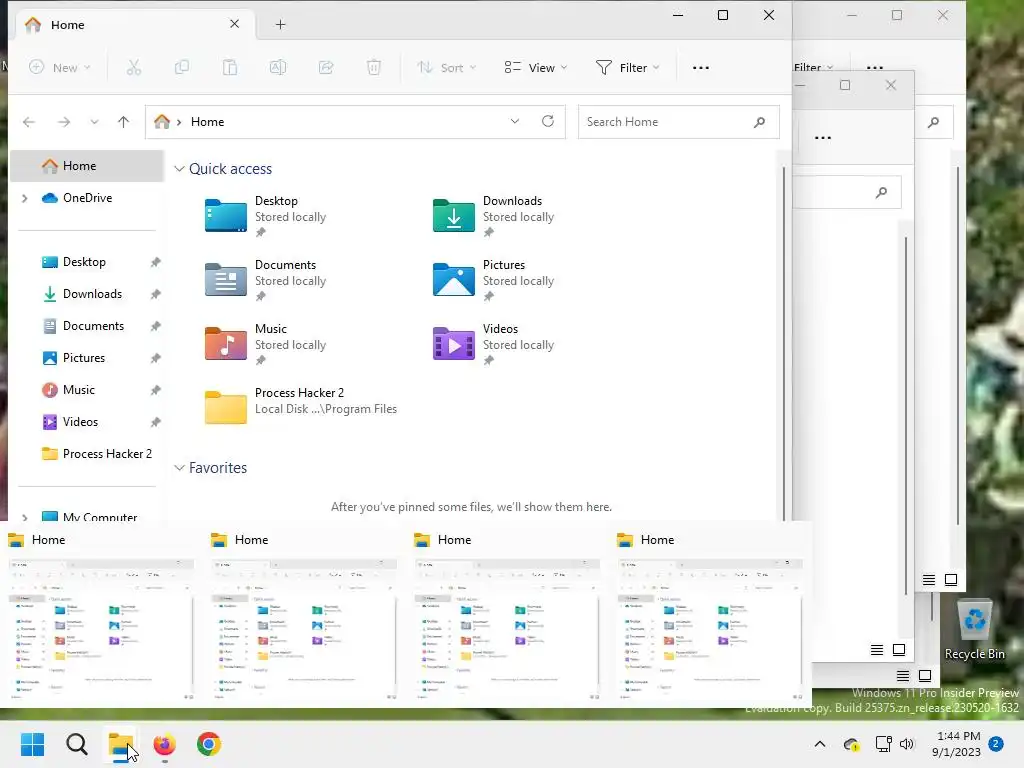This screenshot has height=768, width=1024.
Task: Select the Desktop folder in Quick access
Action: pos(266,216)
